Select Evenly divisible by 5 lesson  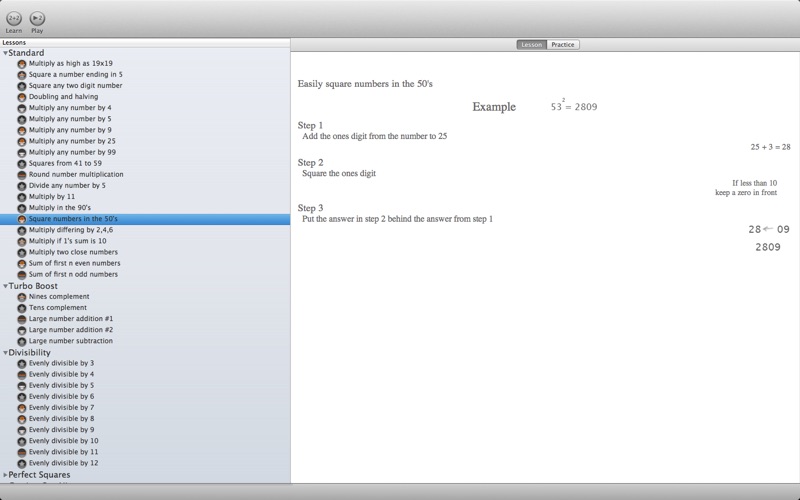point(61,385)
